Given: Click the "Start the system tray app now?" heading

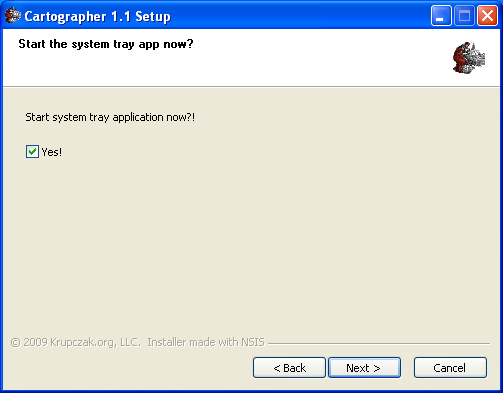Looking at the screenshot, I should [106, 44].
